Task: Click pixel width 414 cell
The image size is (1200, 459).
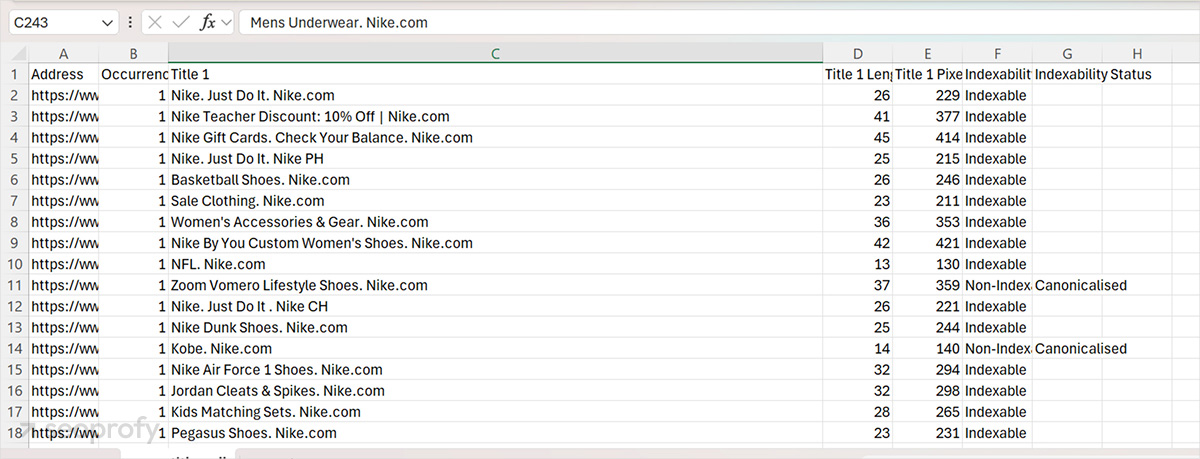Action: point(927,138)
